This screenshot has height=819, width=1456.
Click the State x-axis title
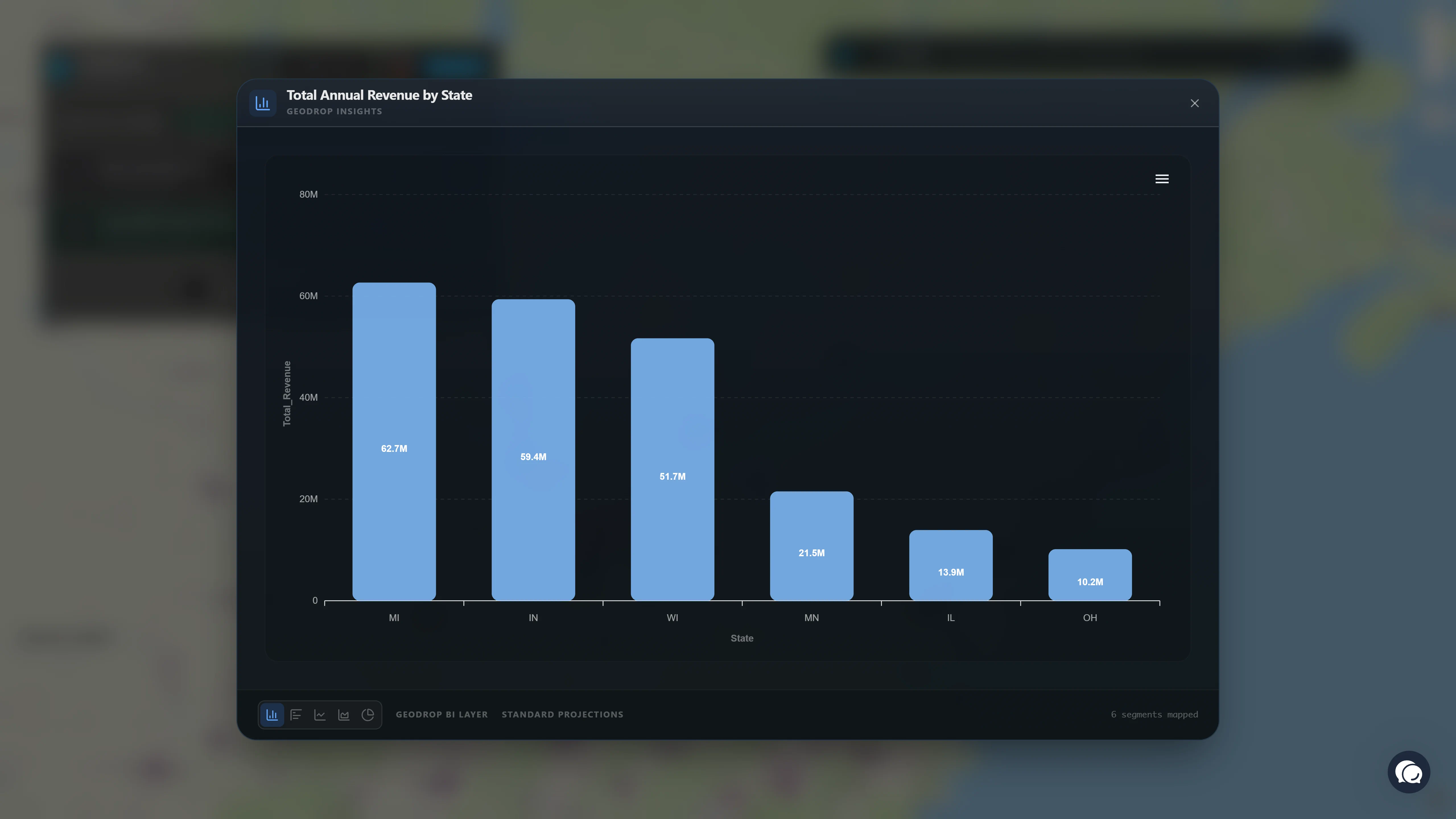click(x=742, y=638)
